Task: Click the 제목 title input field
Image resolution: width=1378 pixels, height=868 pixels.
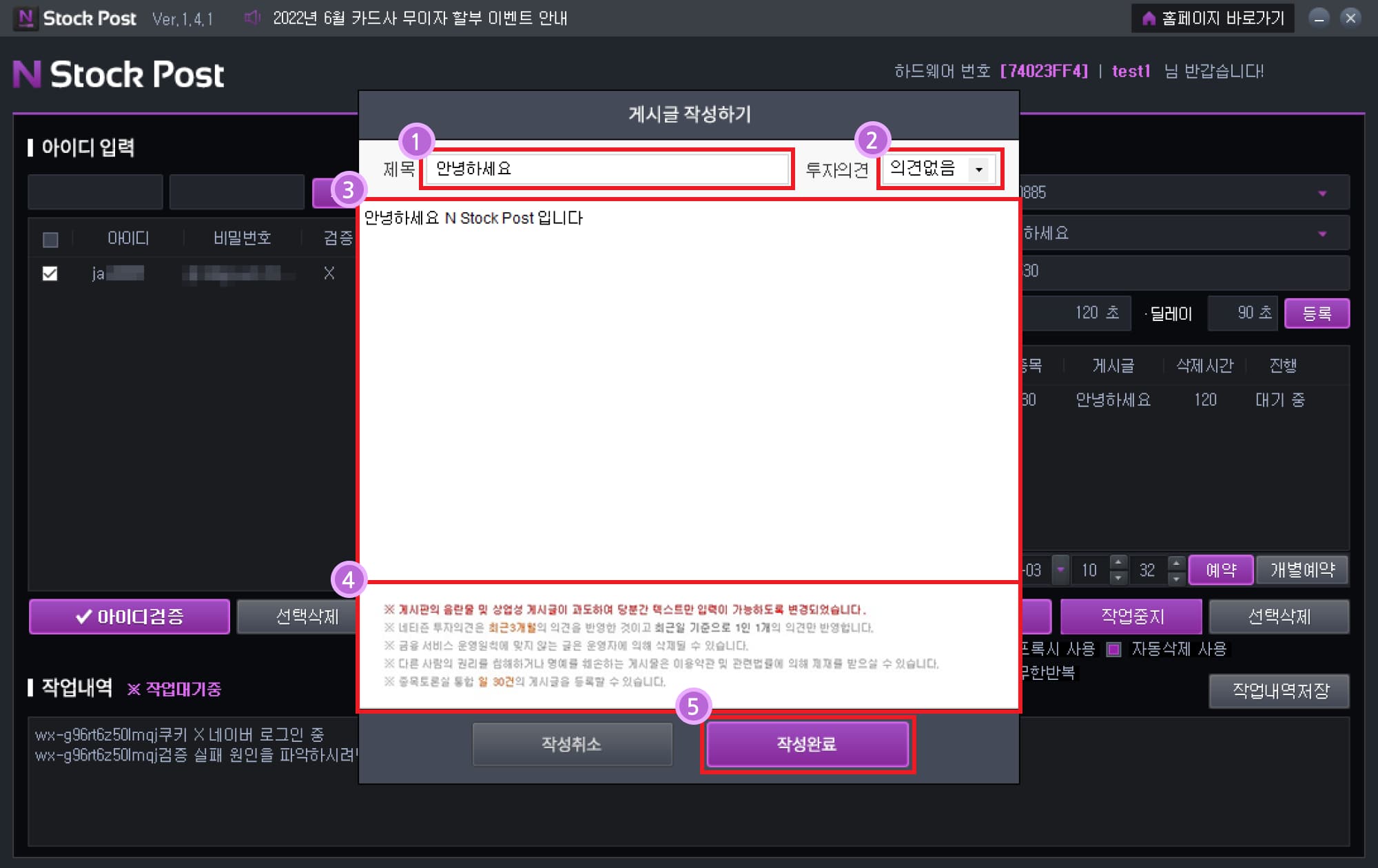Action: click(607, 169)
